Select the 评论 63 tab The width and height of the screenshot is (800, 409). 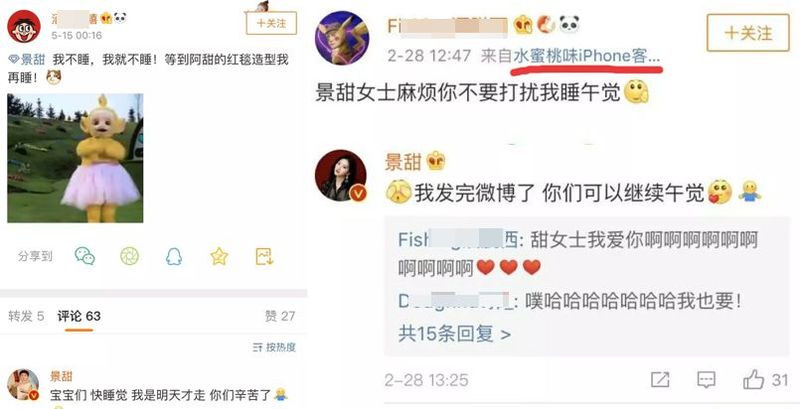tap(79, 316)
